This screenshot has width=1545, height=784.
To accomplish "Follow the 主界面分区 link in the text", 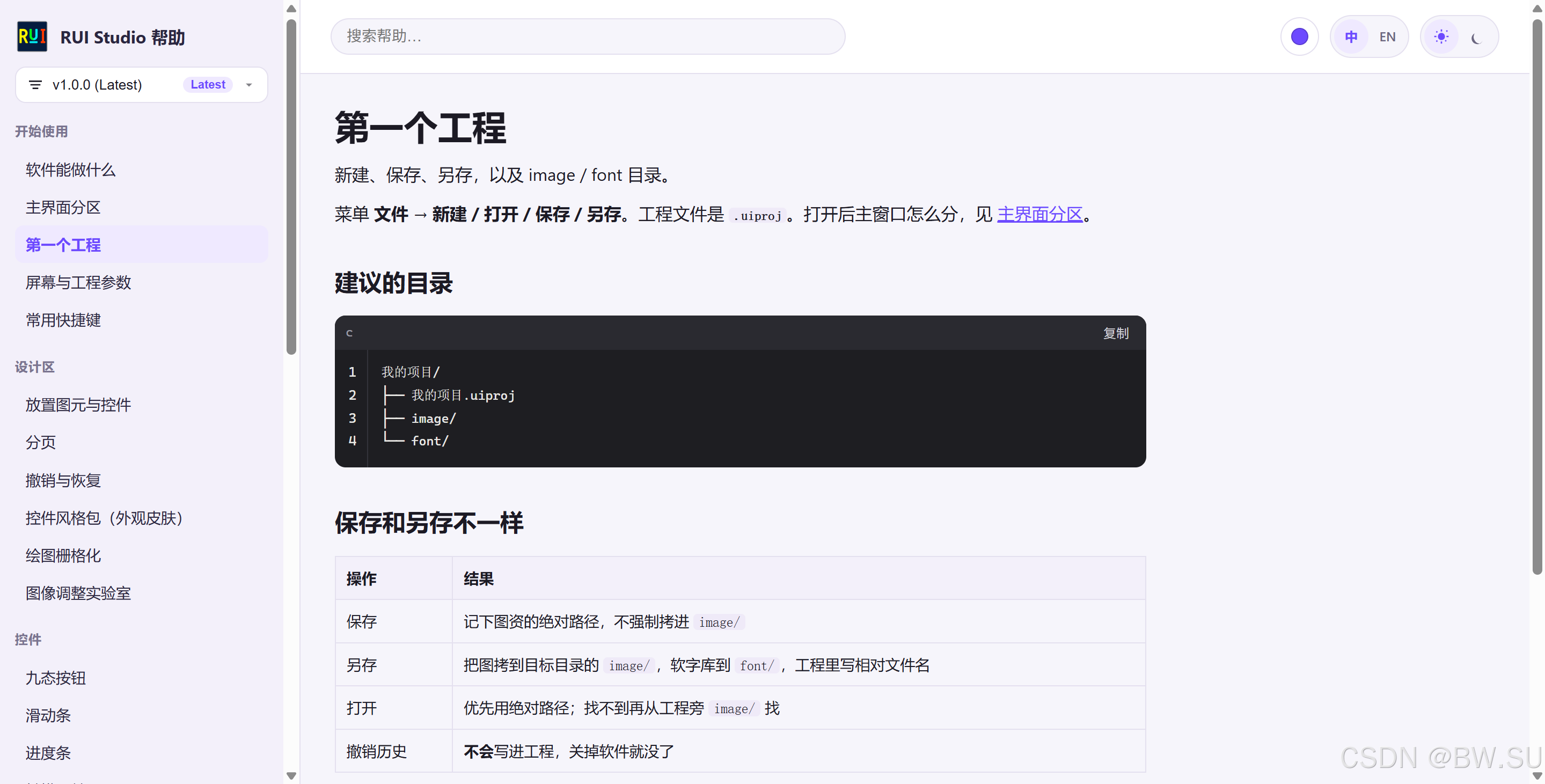I will pyautogui.click(x=1039, y=214).
